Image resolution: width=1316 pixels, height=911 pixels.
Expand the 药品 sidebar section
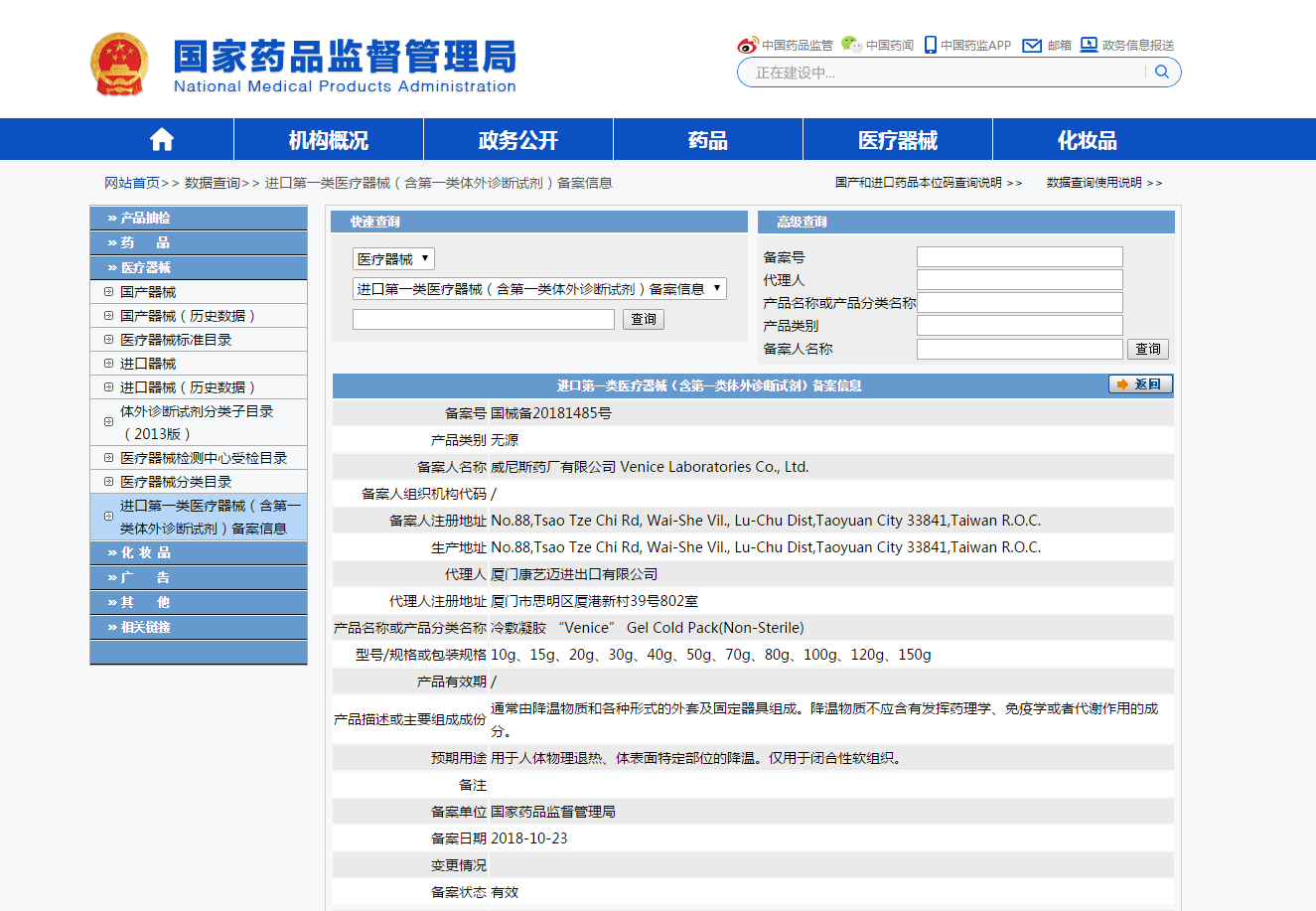(199, 242)
